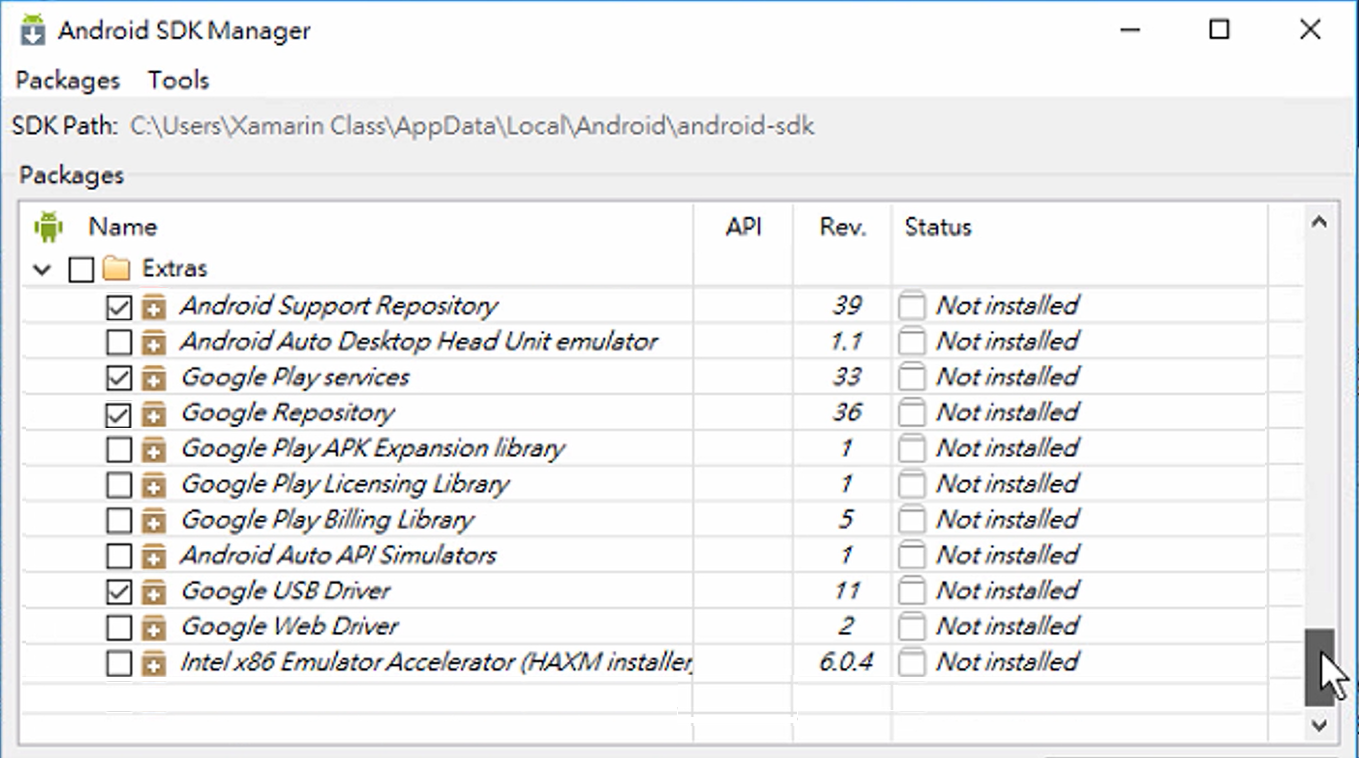This screenshot has width=1359, height=758.
Task: Click the green Android icon in header
Action: [47, 227]
